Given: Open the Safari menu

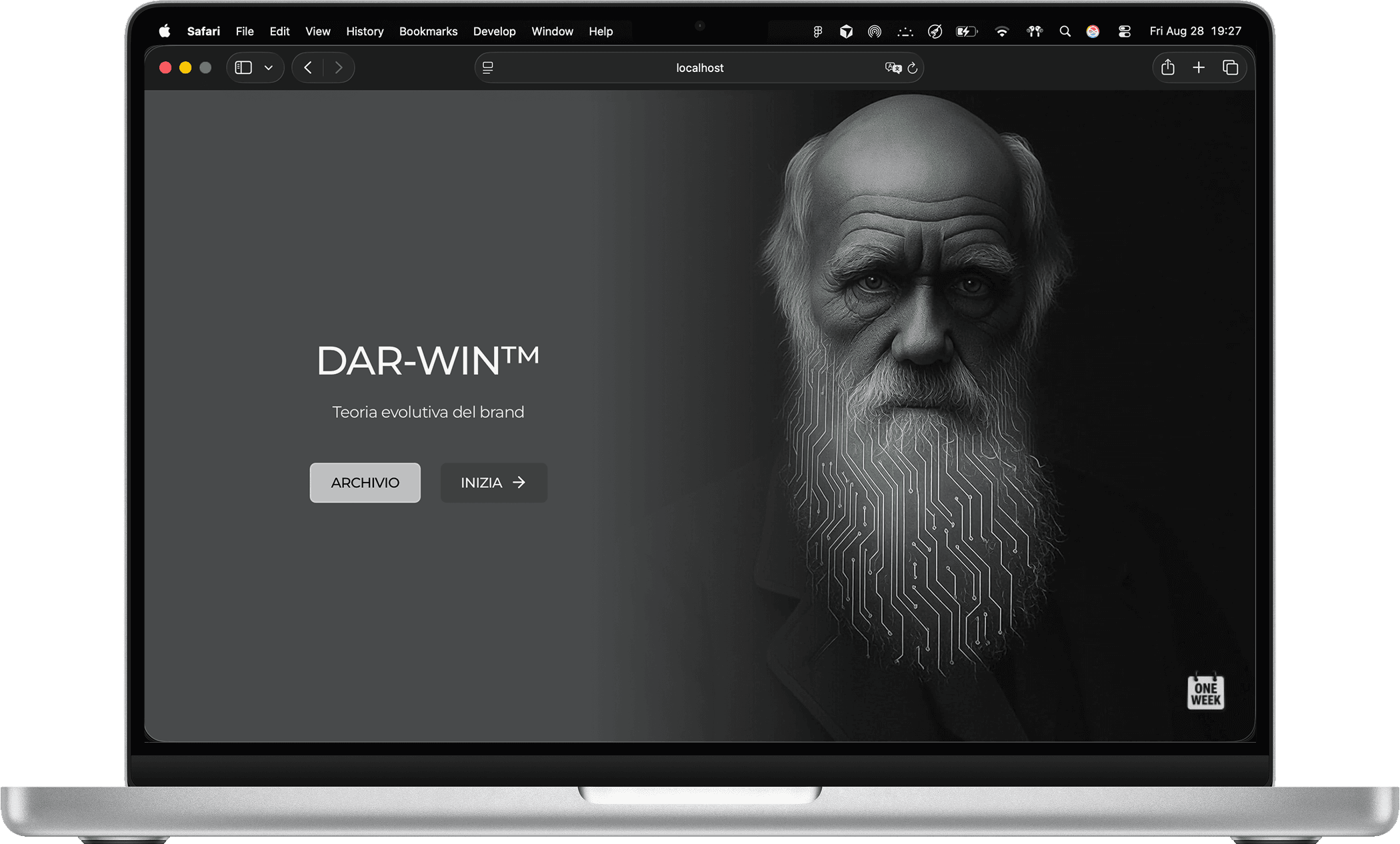Looking at the screenshot, I should 203,31.
